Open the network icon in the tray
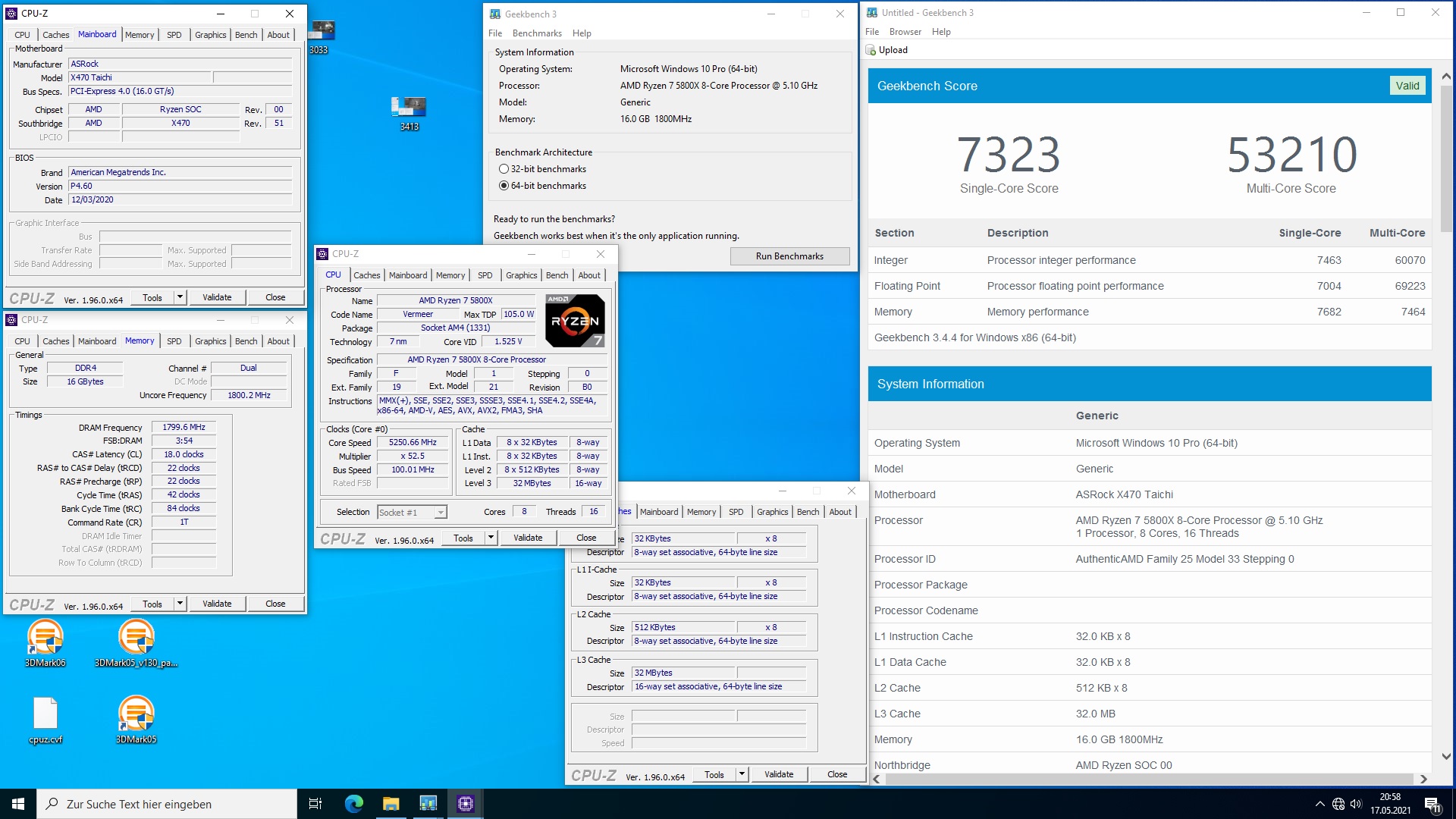 tap(1338, 804)
